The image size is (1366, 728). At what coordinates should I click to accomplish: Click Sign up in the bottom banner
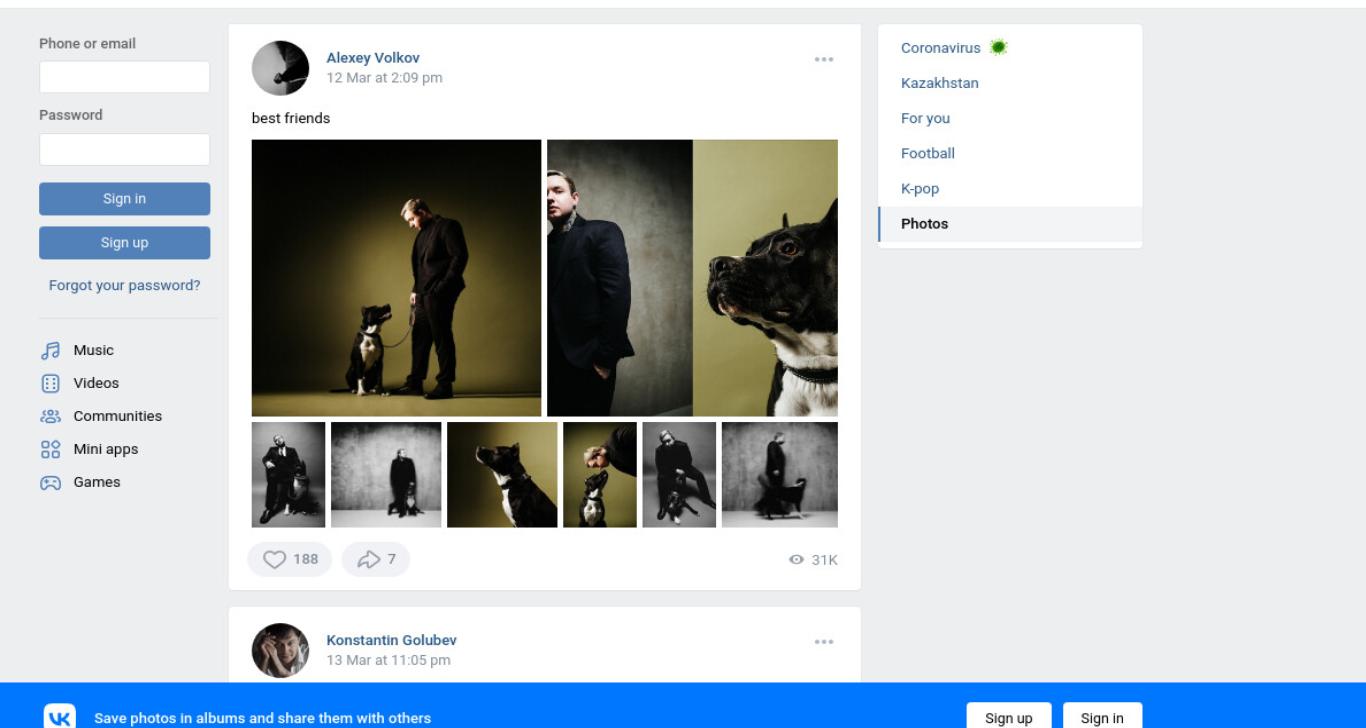[1009, 718]
